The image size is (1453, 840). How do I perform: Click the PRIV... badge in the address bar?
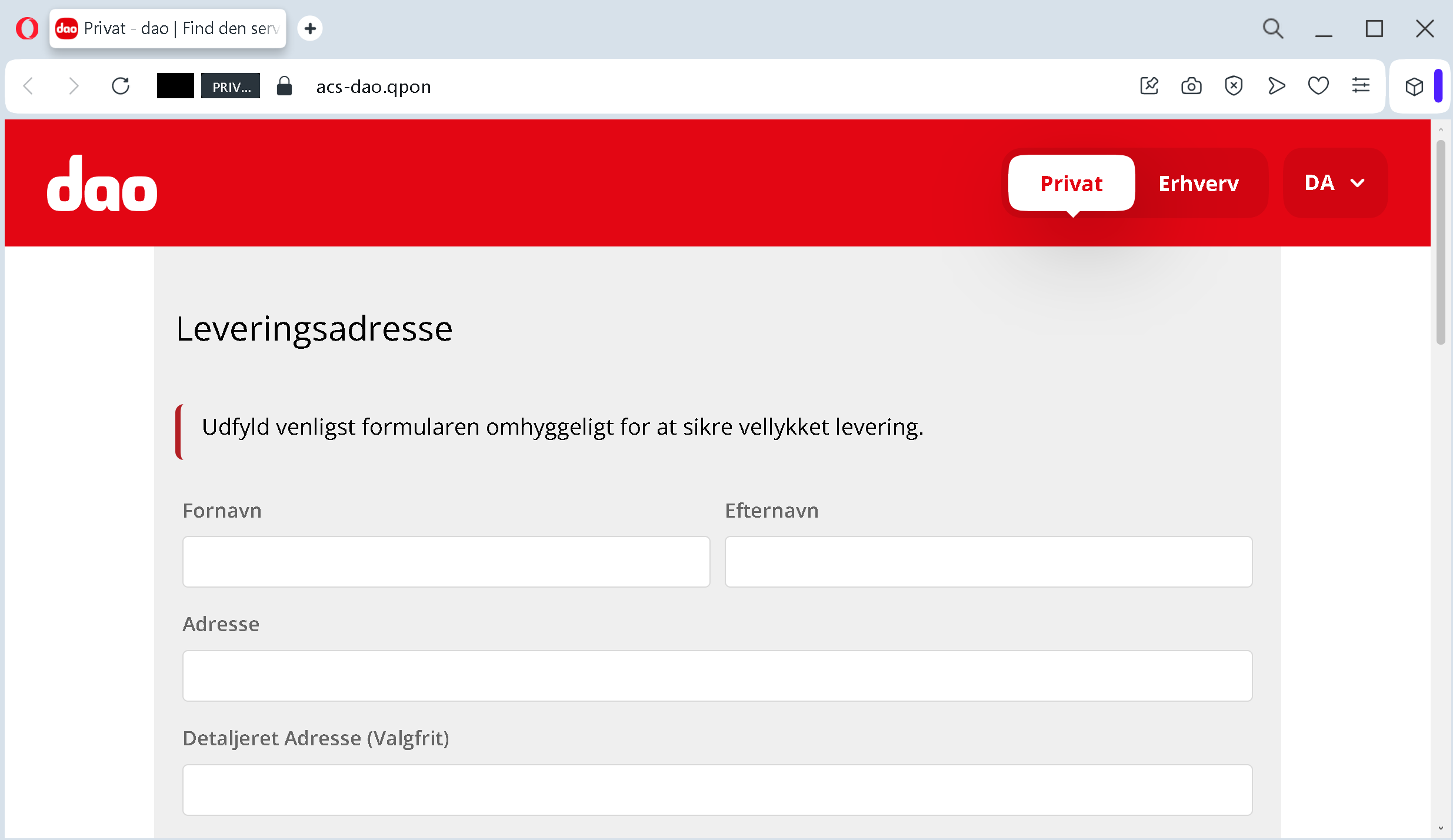click(x=231, y=86)
